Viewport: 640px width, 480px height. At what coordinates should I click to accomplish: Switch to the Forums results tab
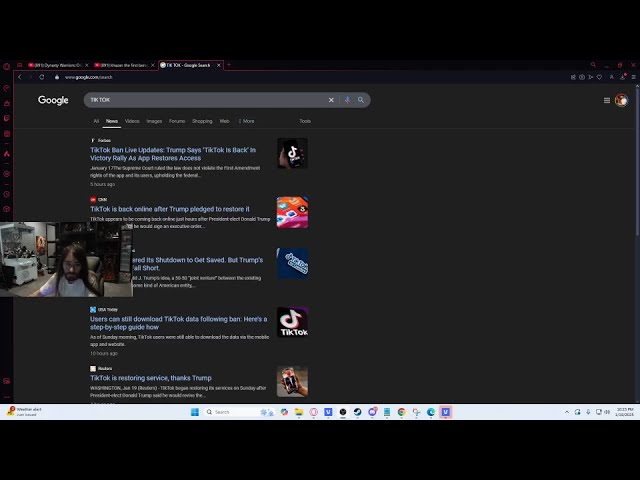[177, 121]
